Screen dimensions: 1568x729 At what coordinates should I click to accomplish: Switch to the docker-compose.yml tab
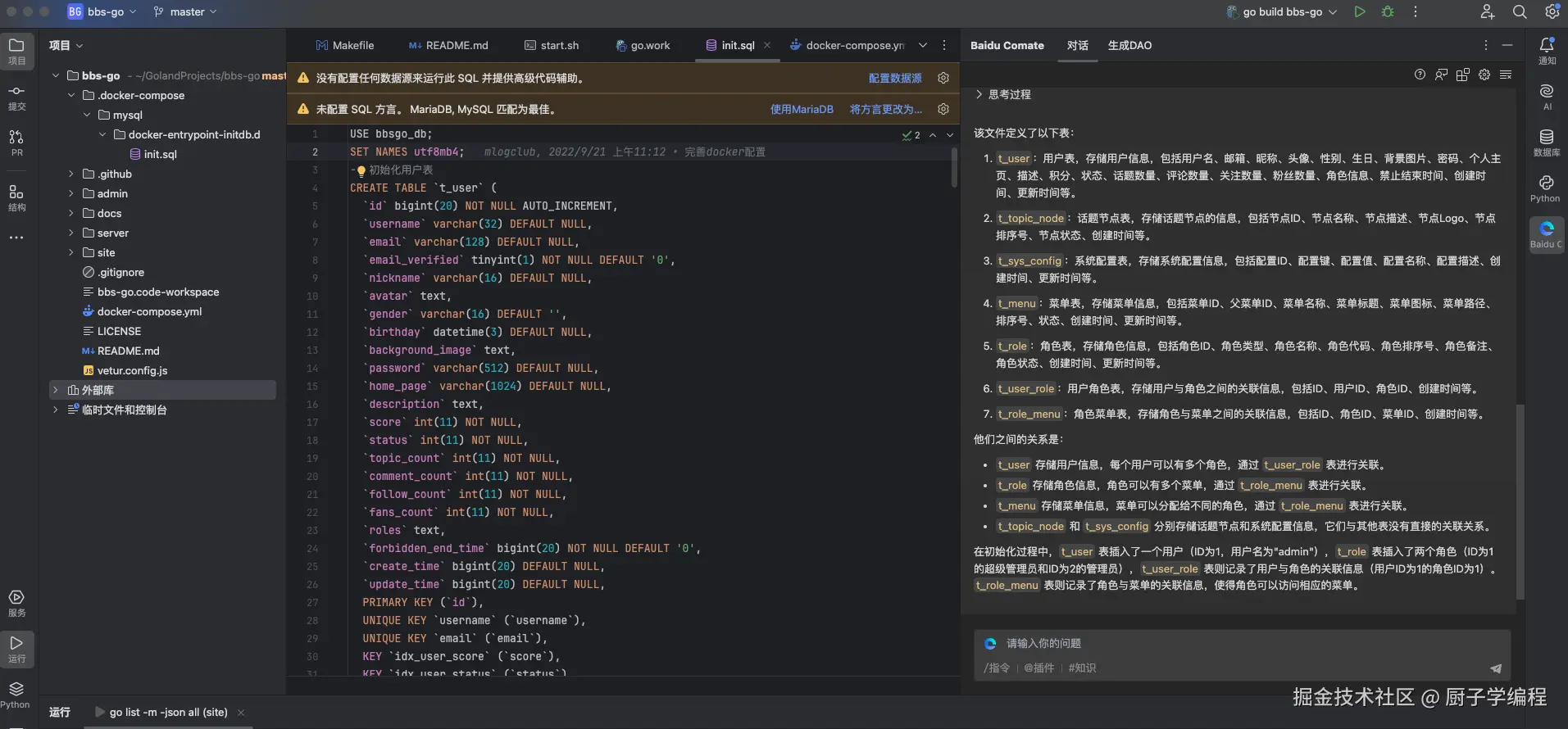click(x=848, y=45)
